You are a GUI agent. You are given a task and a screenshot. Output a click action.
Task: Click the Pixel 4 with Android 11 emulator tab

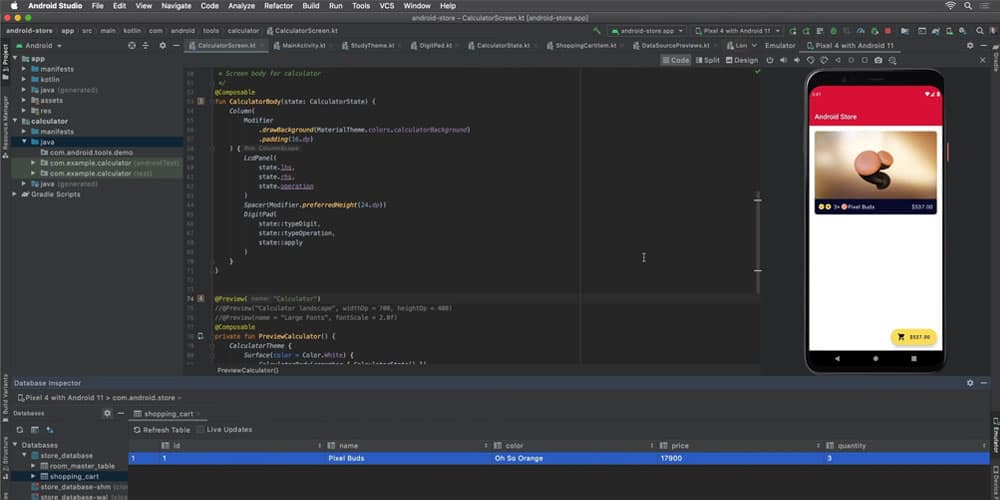850,46
